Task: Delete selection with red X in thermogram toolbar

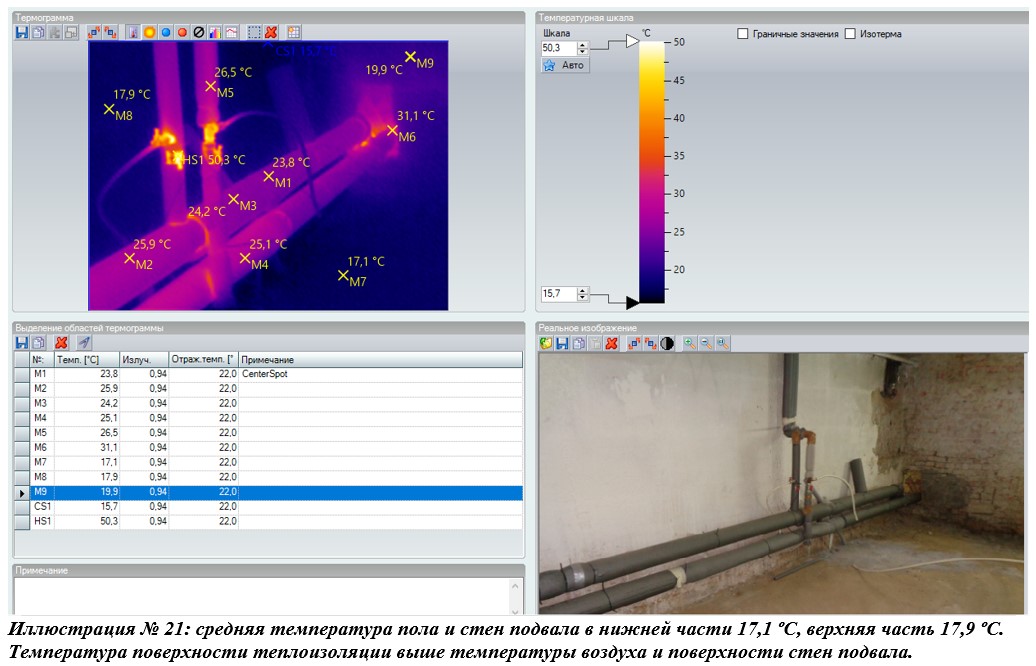Action: pyautogui.click(x=271, y=32)
